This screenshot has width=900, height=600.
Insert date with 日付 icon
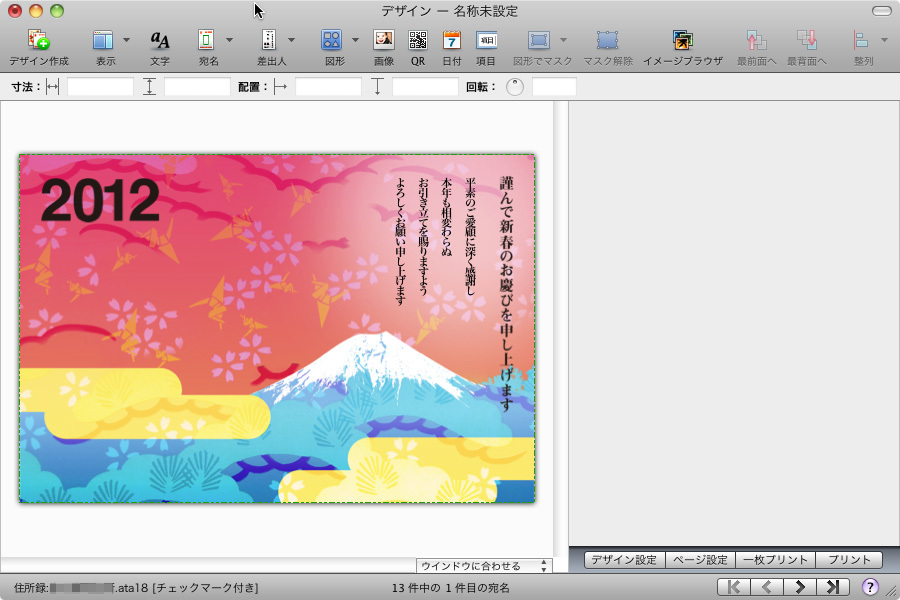coord(451,41)
